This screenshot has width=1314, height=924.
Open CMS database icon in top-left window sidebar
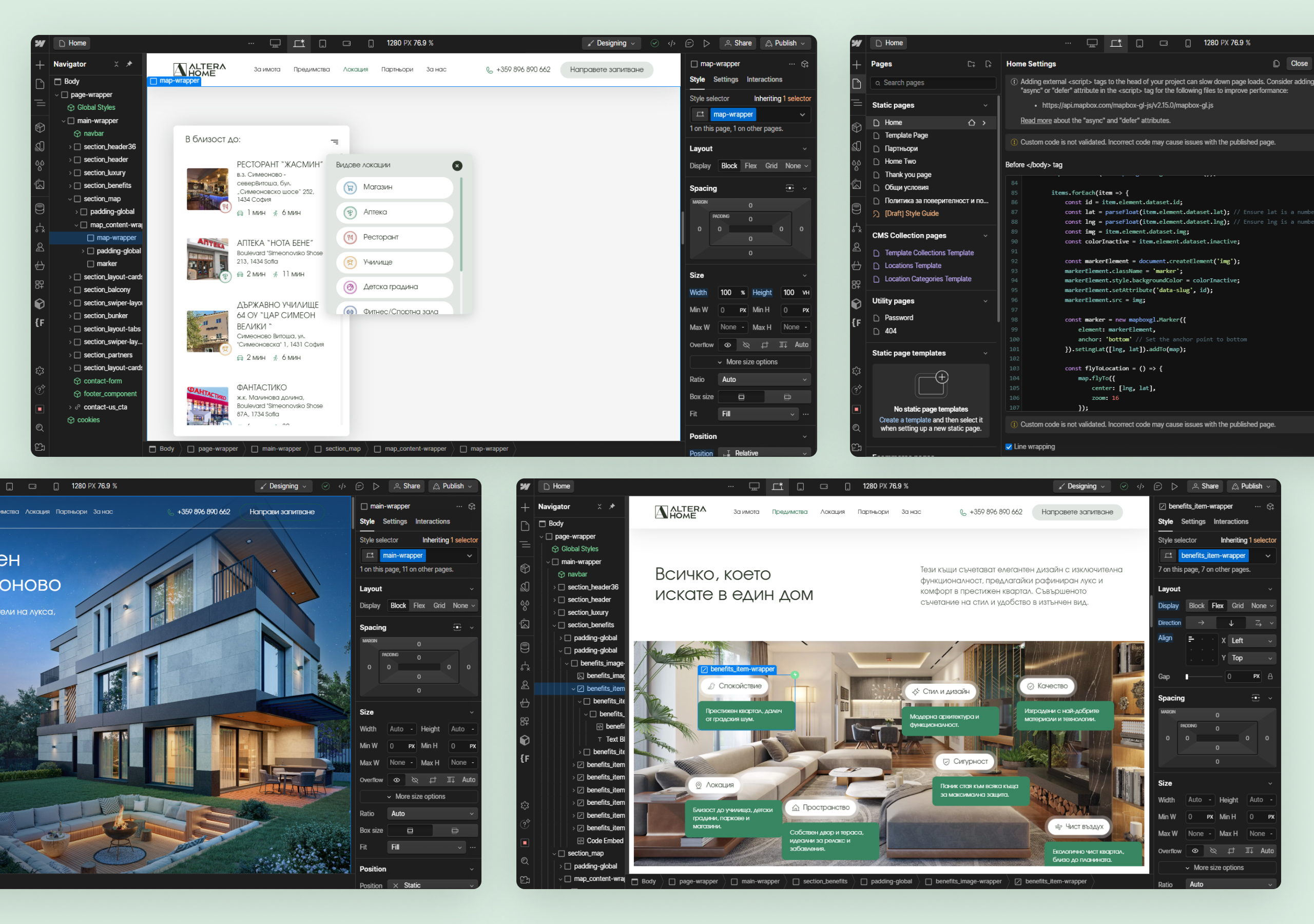40,208
